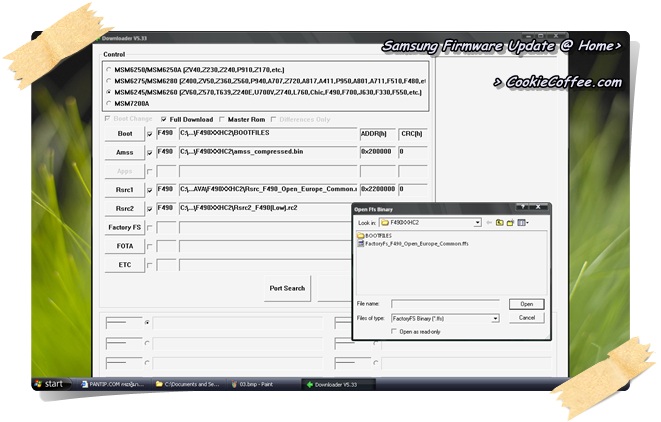The width and height of the screenshot is (661, 422).
Task: Click the Rsrc2 file button
Action: coord(125,208)
